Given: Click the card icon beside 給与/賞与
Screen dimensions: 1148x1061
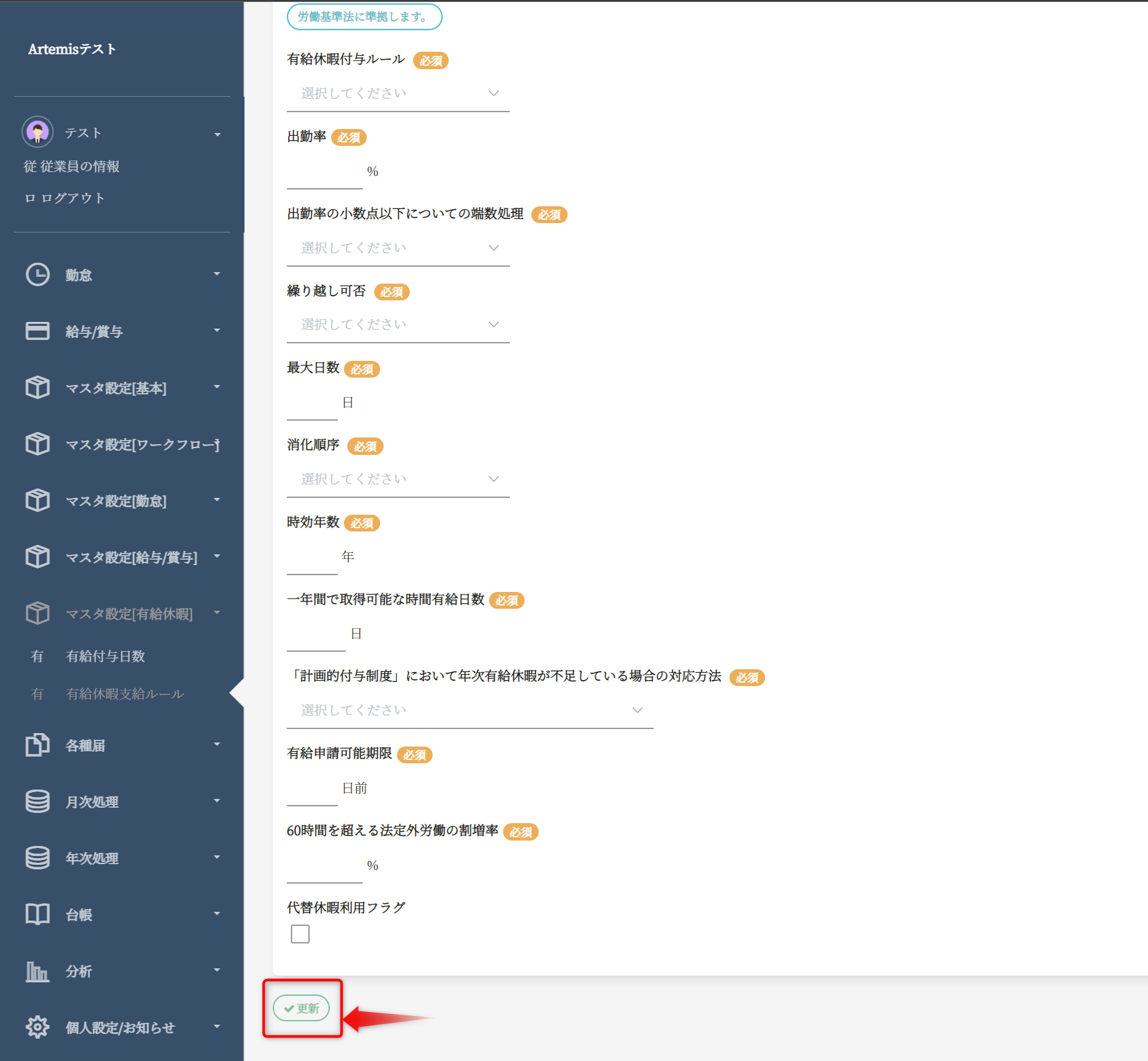Looking at the screenshot, I should point(38,331).
